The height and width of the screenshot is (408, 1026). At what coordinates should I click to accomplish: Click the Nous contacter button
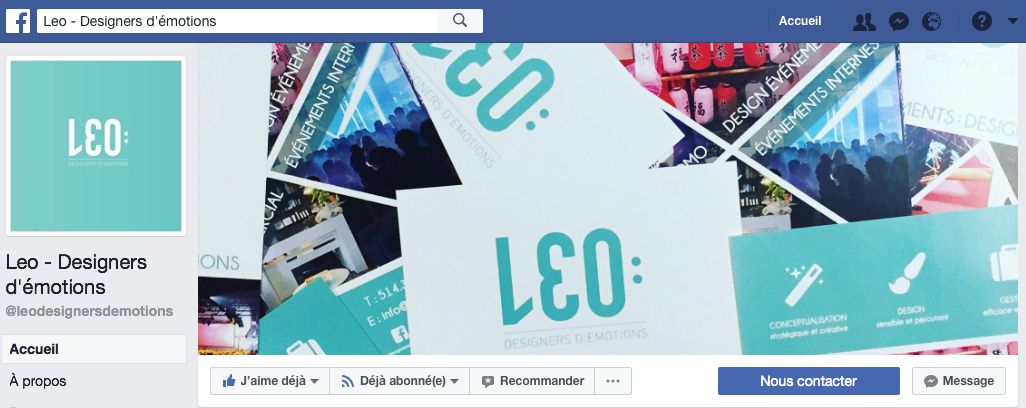pos(808,381)
